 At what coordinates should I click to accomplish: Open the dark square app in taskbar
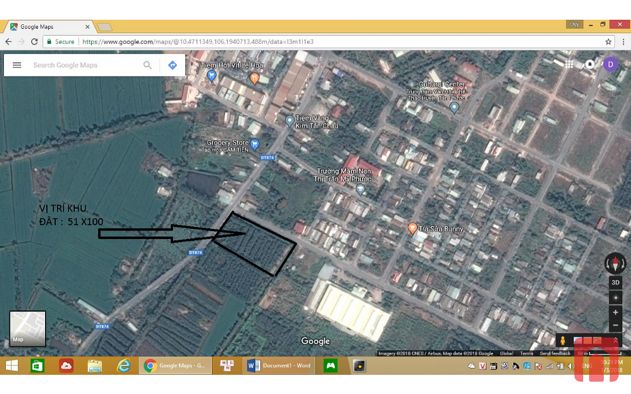tap(359, 366)
